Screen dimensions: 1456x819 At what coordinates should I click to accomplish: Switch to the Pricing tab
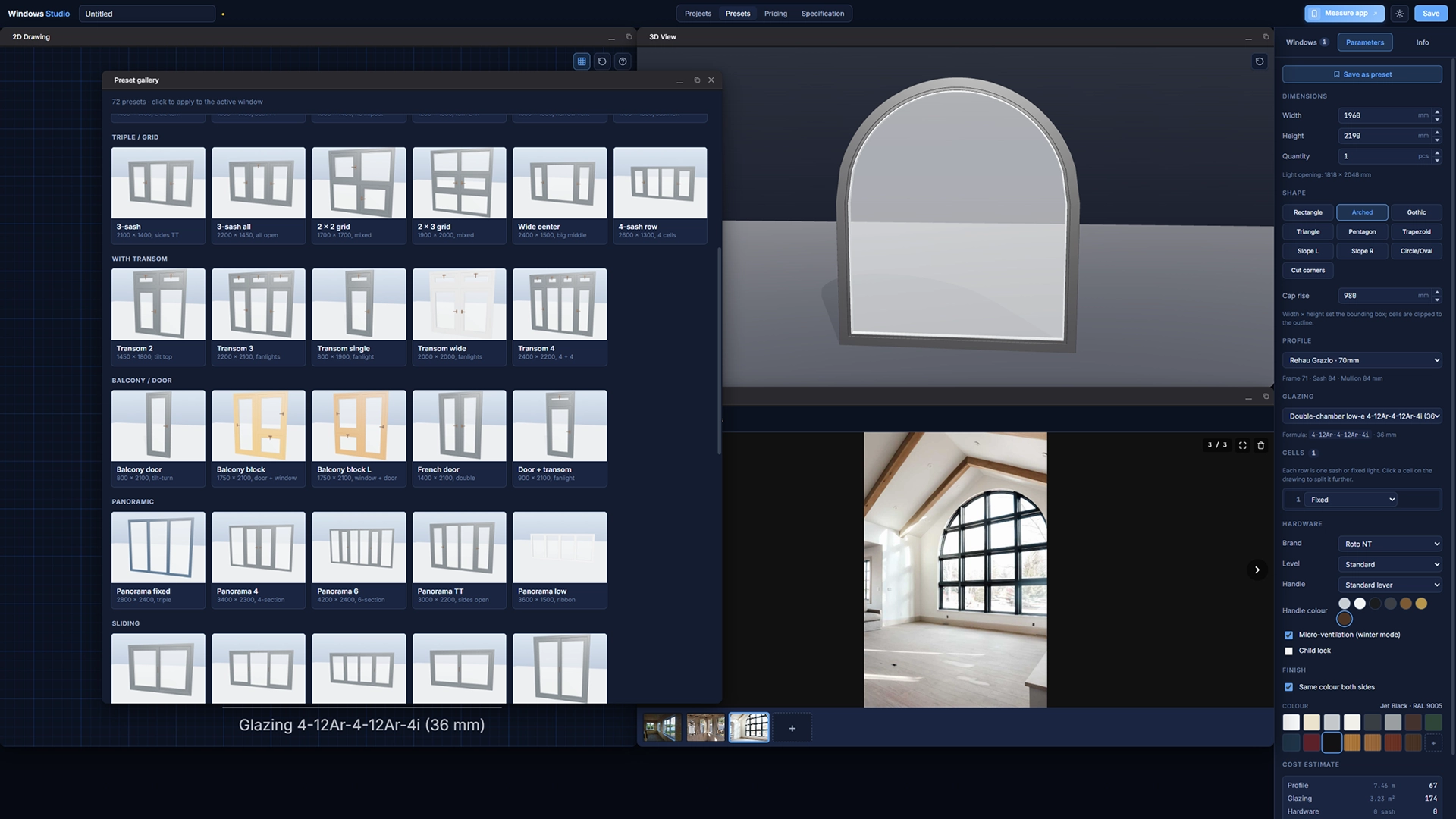[x=775, y=14]
